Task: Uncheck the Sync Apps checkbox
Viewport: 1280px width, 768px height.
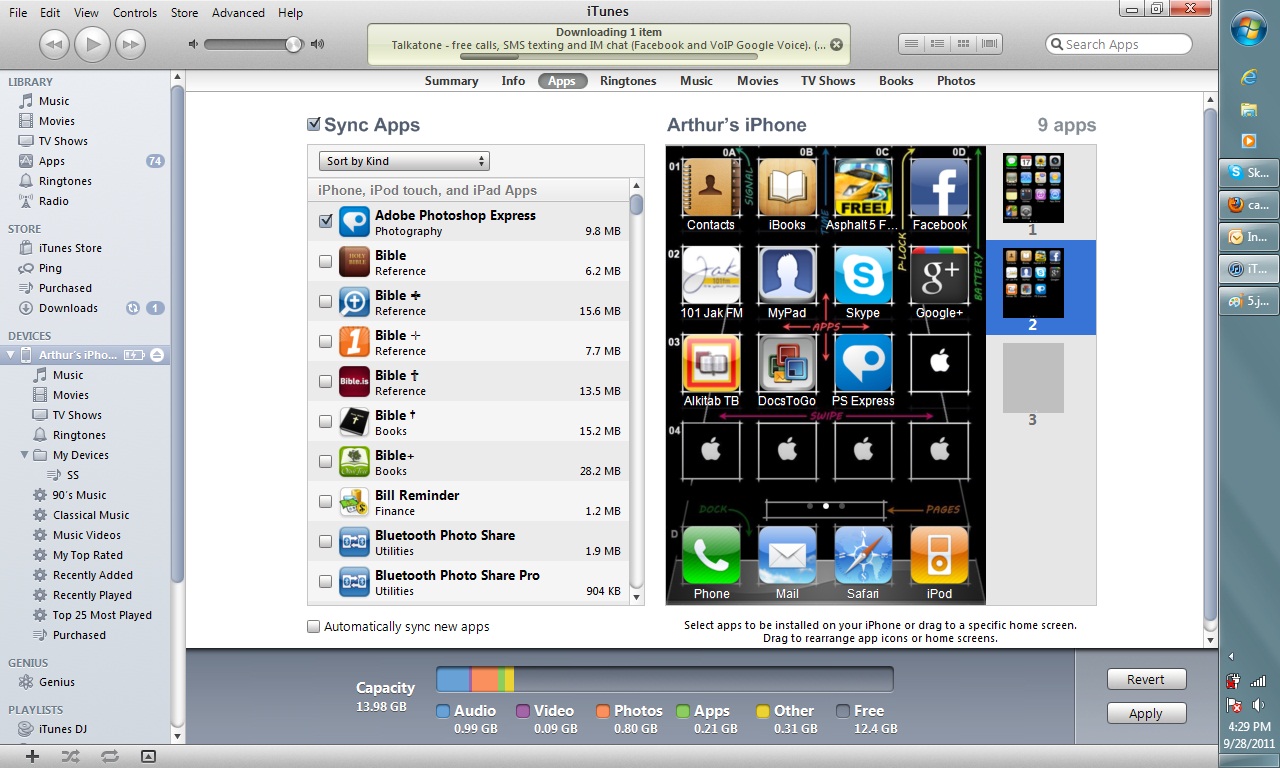Action: coord(314,125)
